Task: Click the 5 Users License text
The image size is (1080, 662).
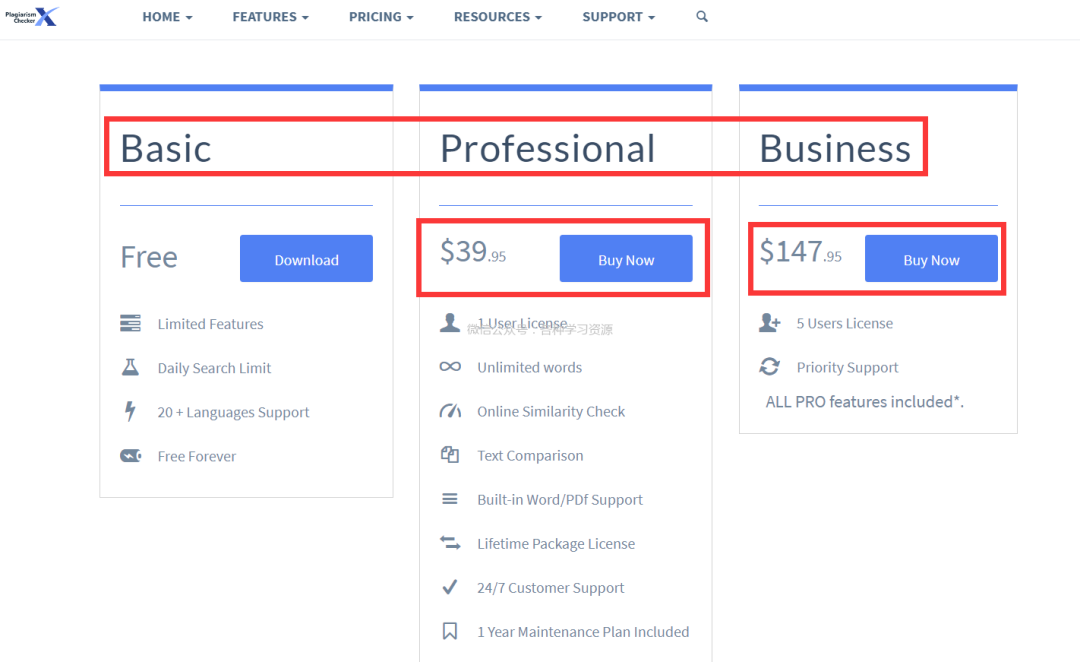Action: [844, 323]
